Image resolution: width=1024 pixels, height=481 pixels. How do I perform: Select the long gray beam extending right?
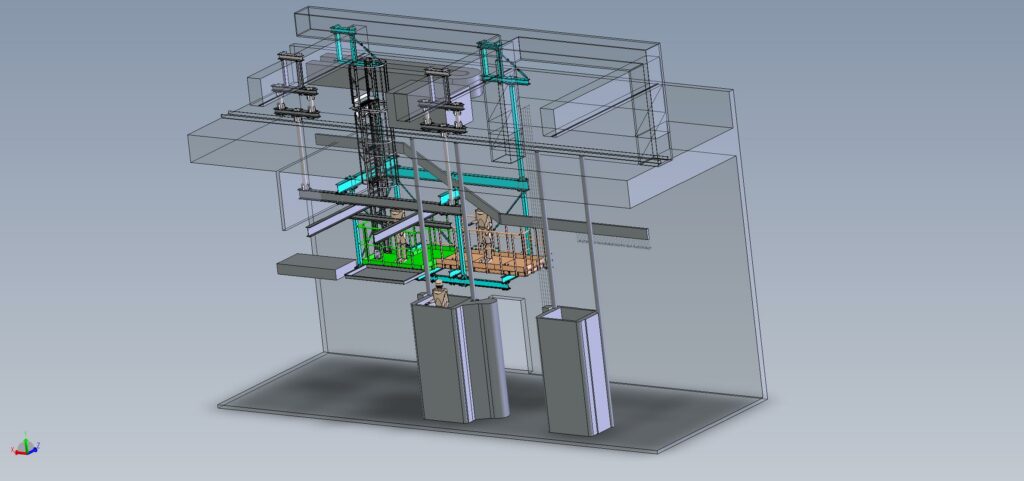(x=483, y=185)
